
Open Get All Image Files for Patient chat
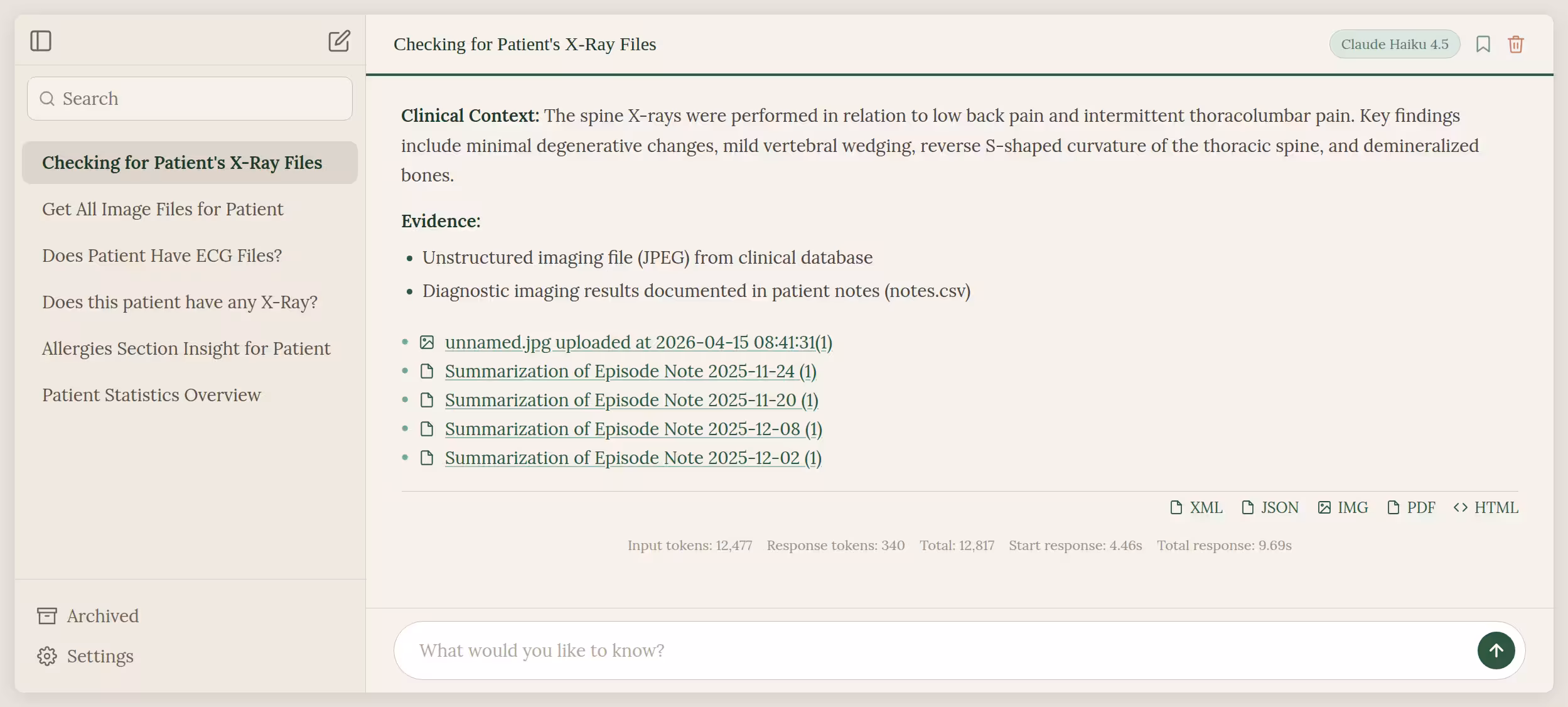tap(190, 209)
